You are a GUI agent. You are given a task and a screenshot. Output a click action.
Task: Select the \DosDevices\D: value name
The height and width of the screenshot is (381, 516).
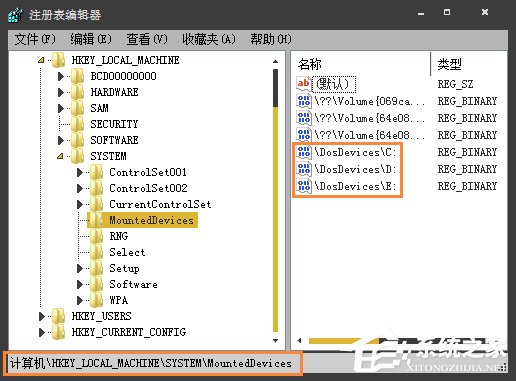tap(355, 170)
